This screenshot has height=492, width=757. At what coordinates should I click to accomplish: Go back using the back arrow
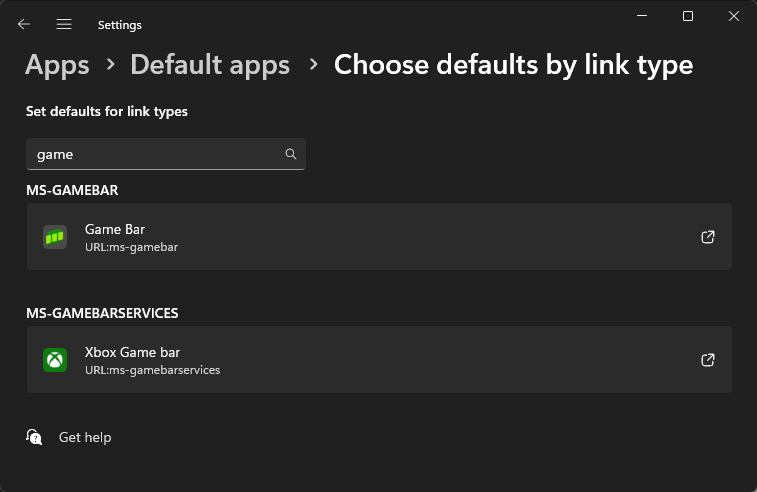click(24, 24)
